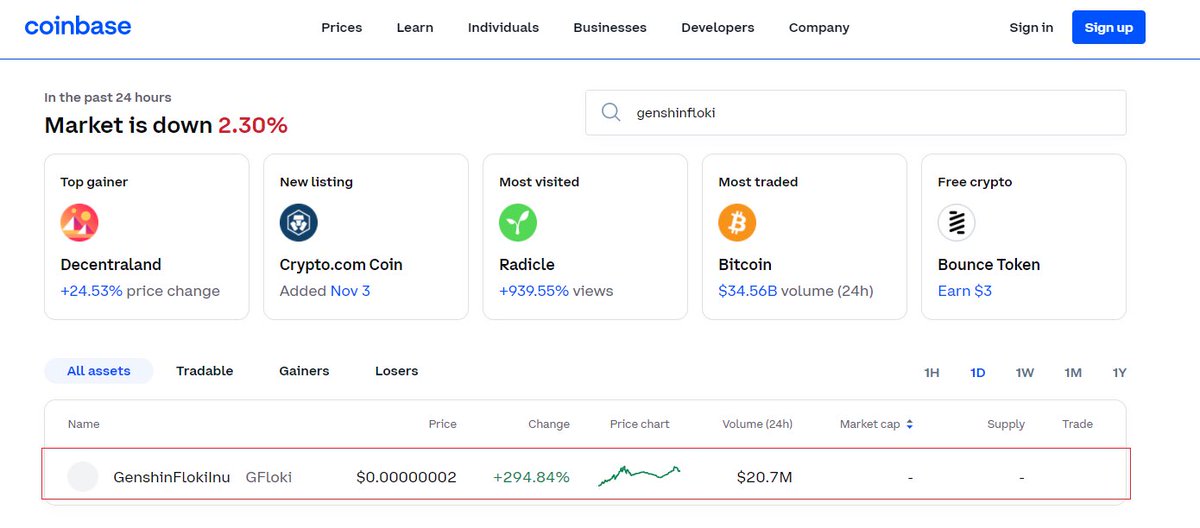Click the $0.00000002 price value
This screenshot has width=1200, height=528.
click(406, 477)
